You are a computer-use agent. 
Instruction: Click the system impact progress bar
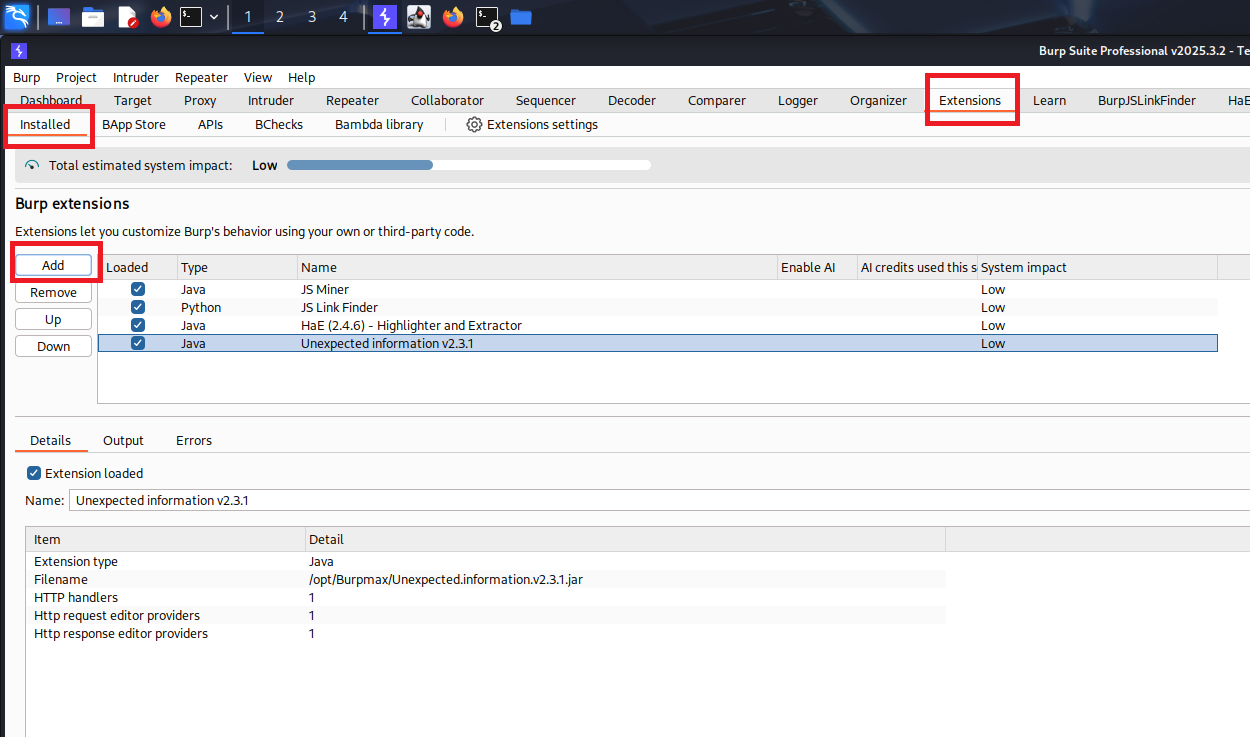468,166
